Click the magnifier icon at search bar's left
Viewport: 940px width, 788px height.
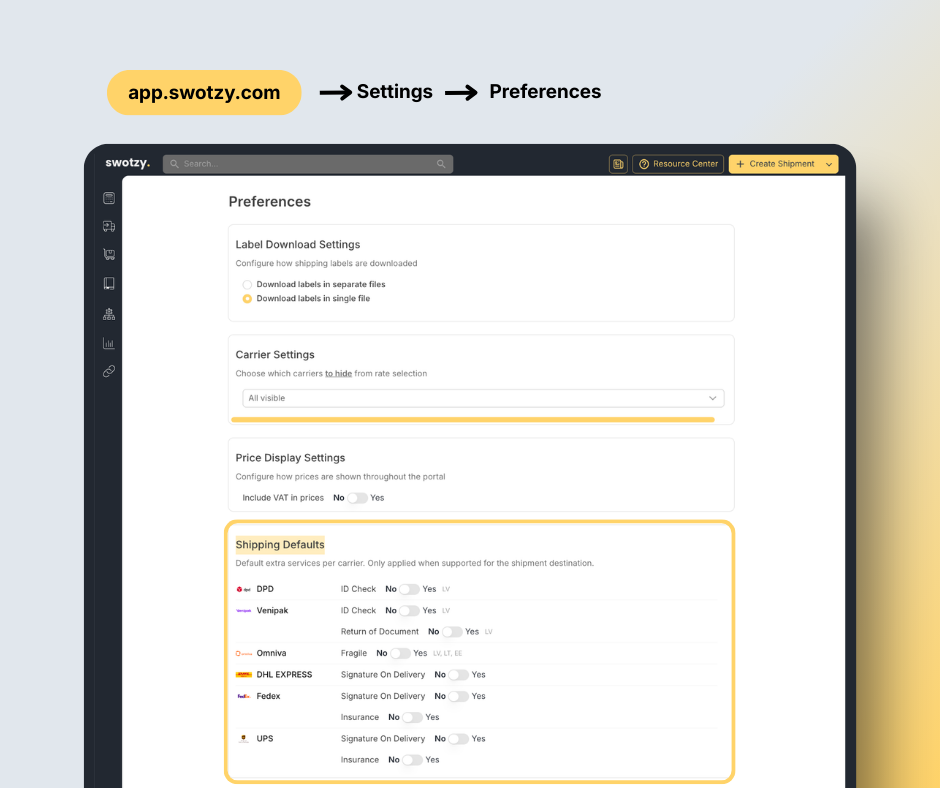click(174, 164)
